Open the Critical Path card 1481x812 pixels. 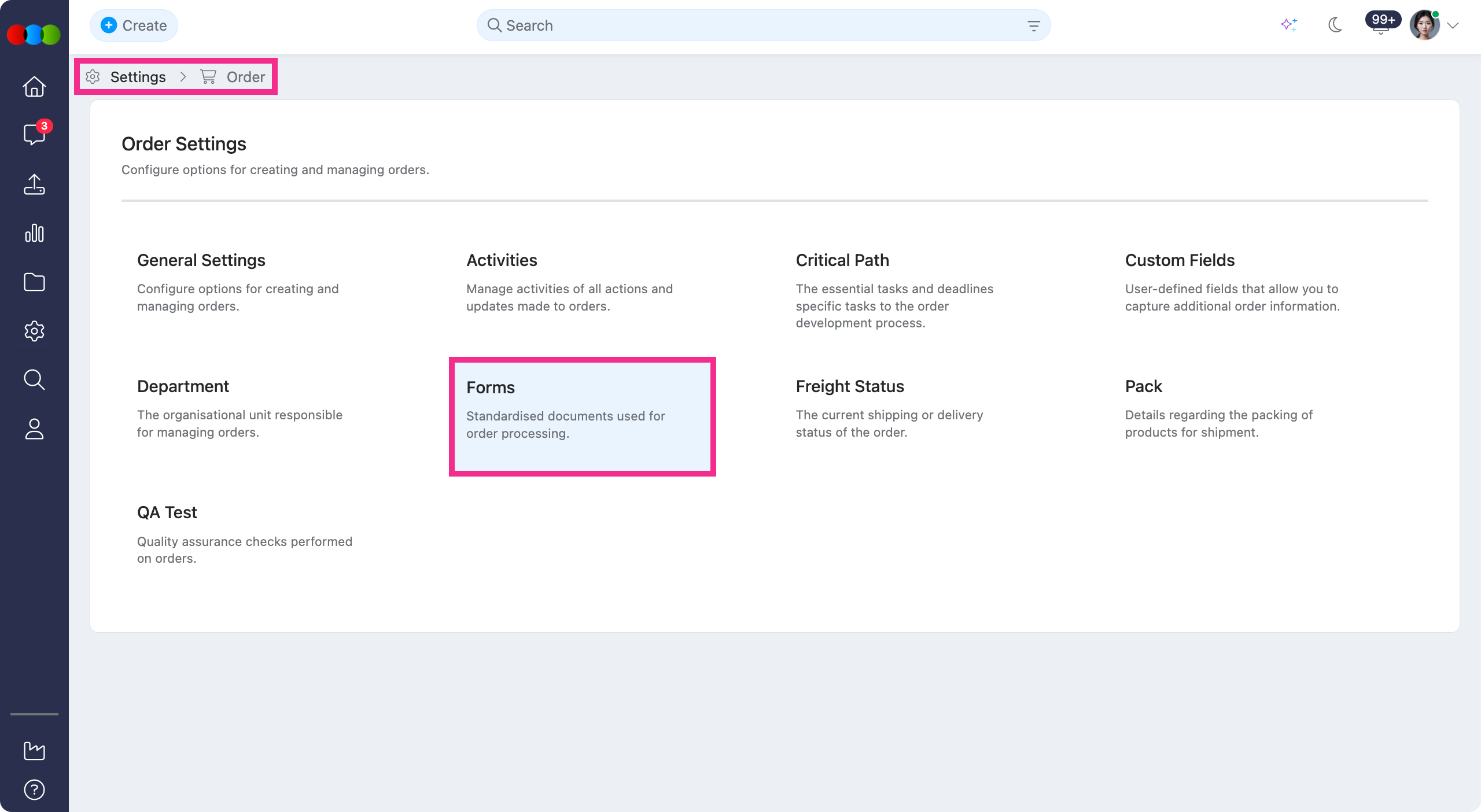pos(912,291)
